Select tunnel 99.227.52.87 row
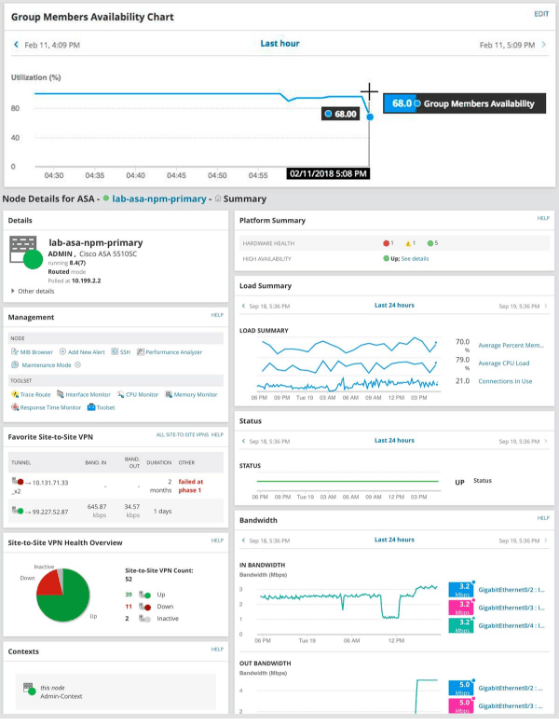 coord(116,511)
